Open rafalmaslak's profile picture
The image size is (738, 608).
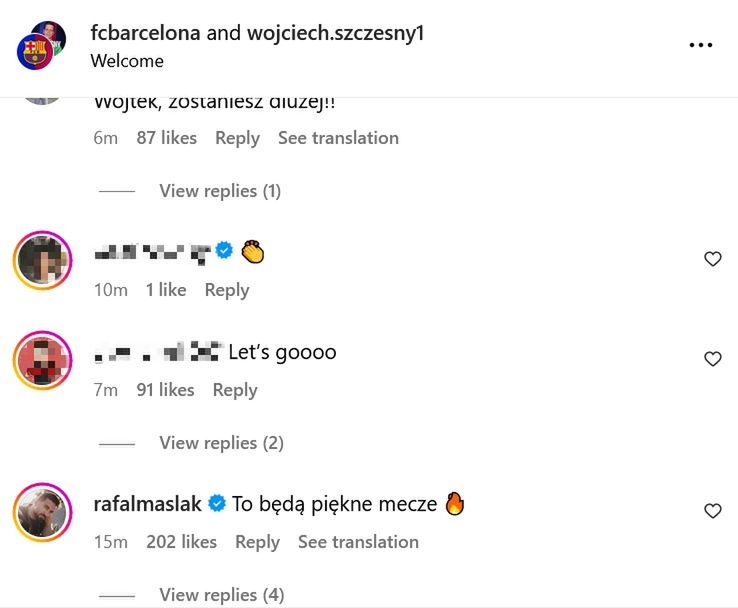click(x=42, y=513)
